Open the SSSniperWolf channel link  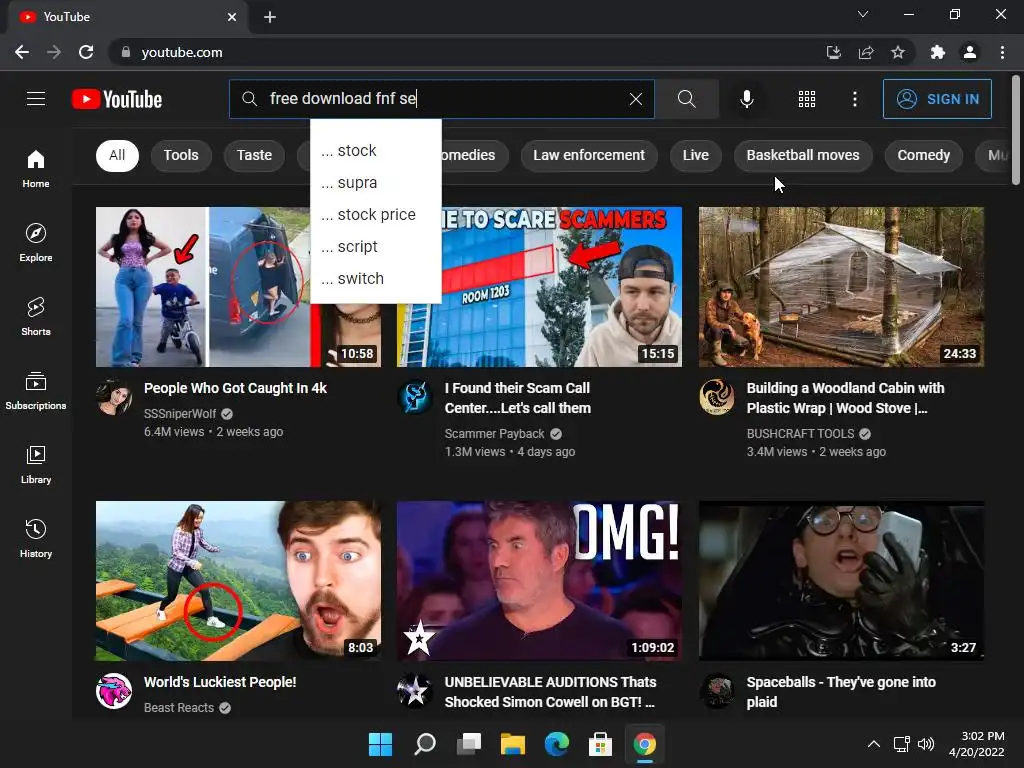[180, 413]
